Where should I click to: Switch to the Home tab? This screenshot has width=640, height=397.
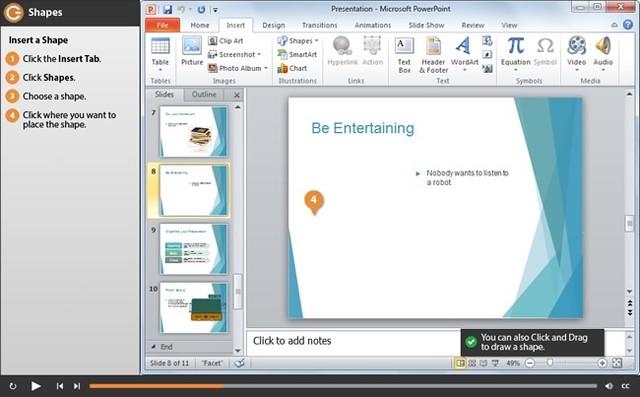(x=200, y=25)
